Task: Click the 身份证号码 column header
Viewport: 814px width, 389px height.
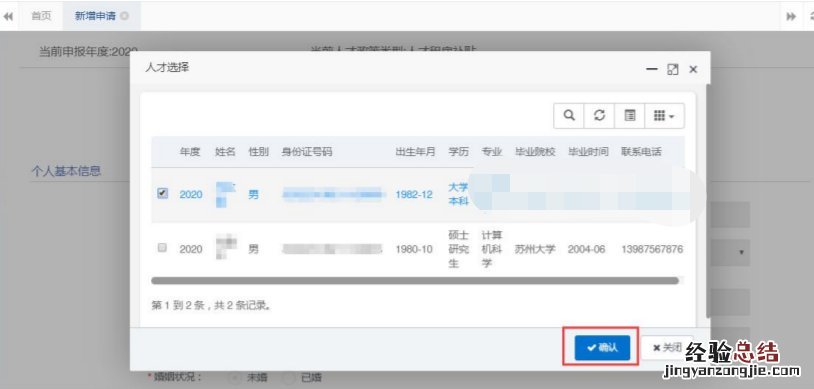Action: pyautogui.click(x=307, y=152)
